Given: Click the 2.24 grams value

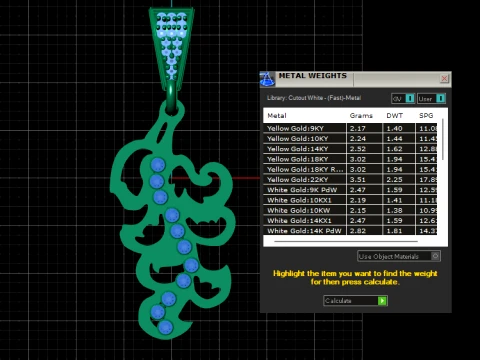Looking at the screenshot, I should (x=358, y=139).
